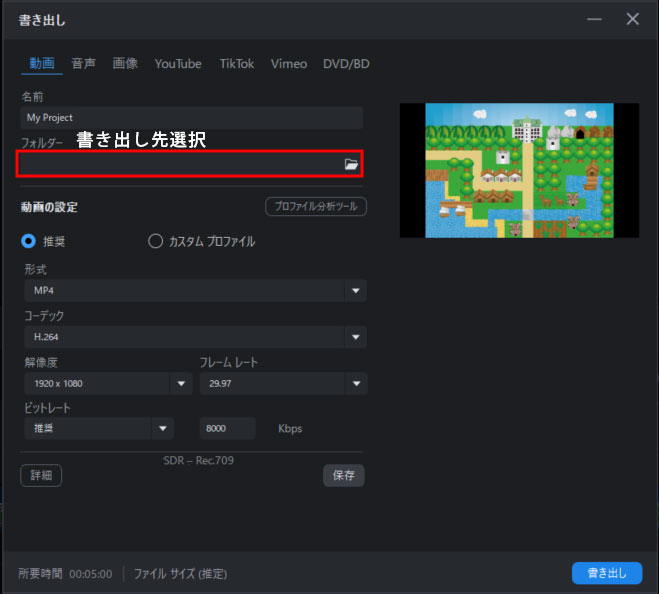Open the 画像 tab
Viewport: 659px width, 594px height.
pos(125,63)
